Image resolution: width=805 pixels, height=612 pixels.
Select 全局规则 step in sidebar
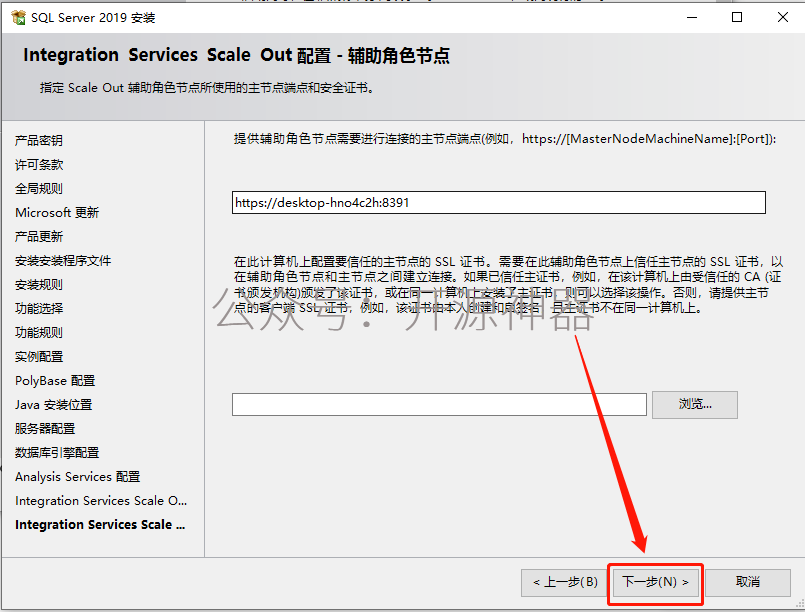click(39, 189)
